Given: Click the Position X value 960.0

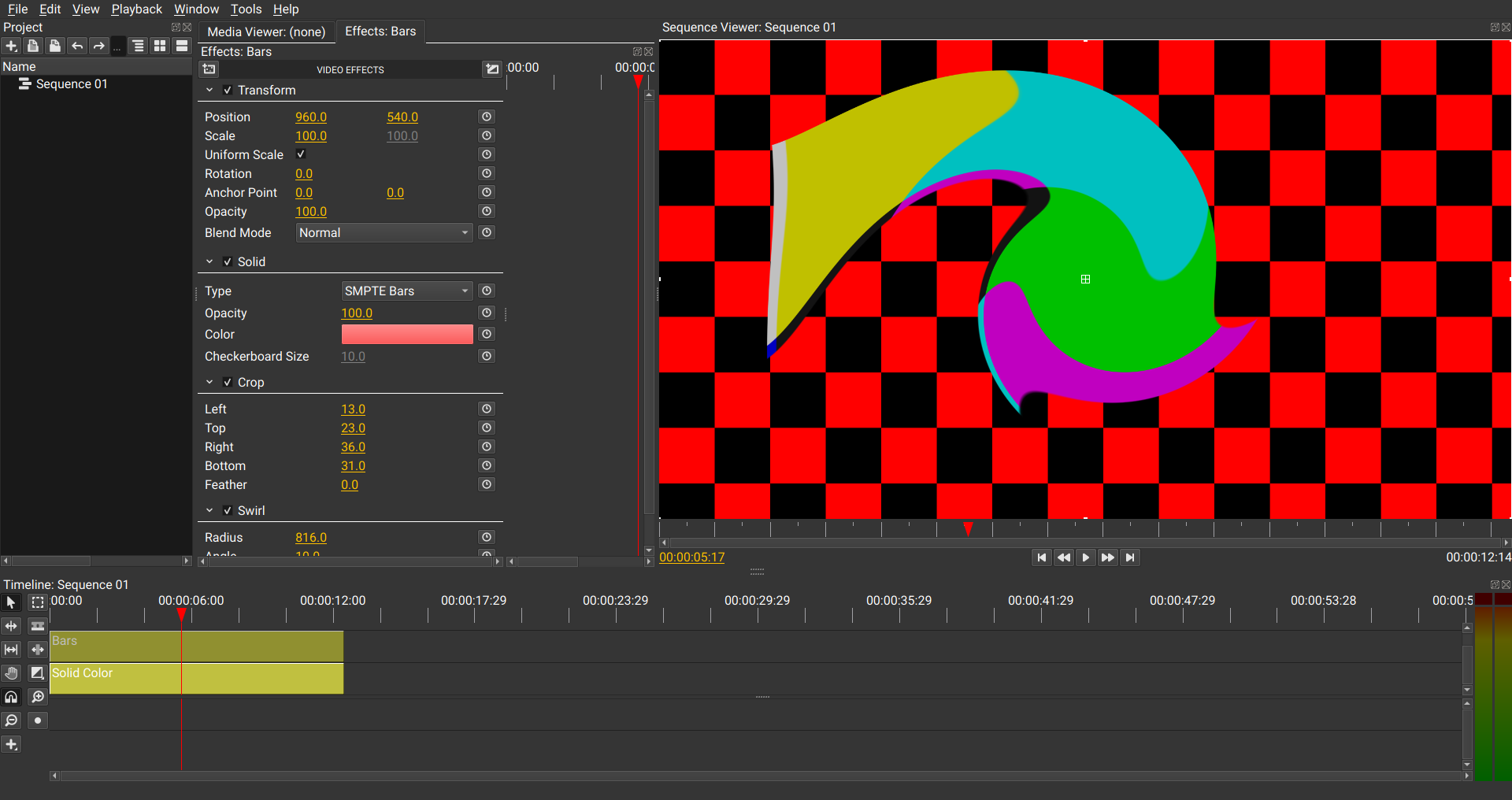Looking at the screenshot, I should point(311,117).
